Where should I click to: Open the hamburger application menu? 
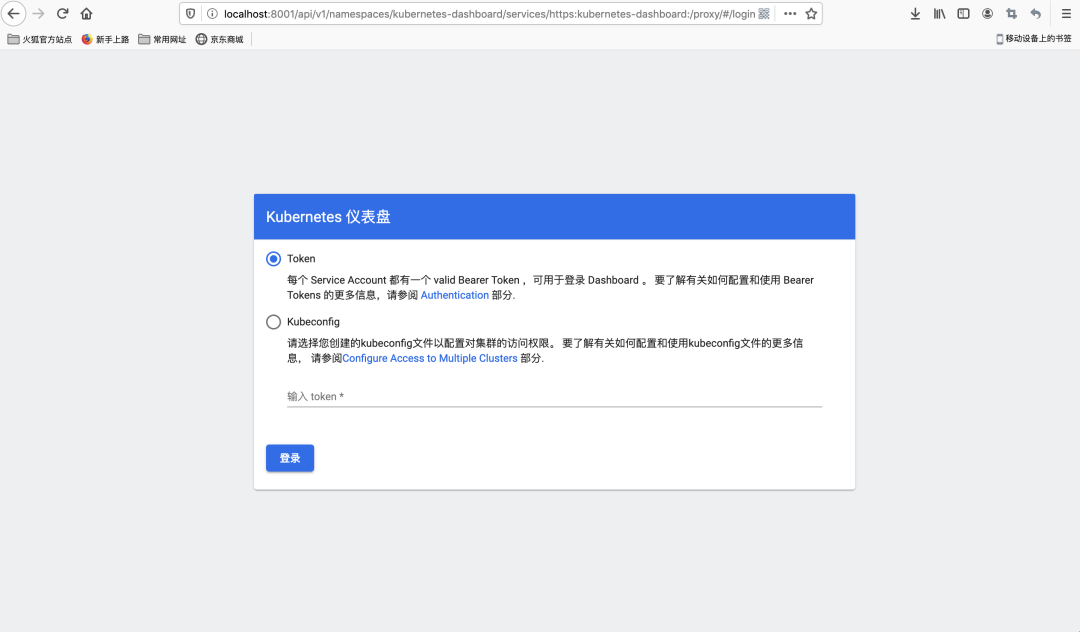coord(1066,14)
